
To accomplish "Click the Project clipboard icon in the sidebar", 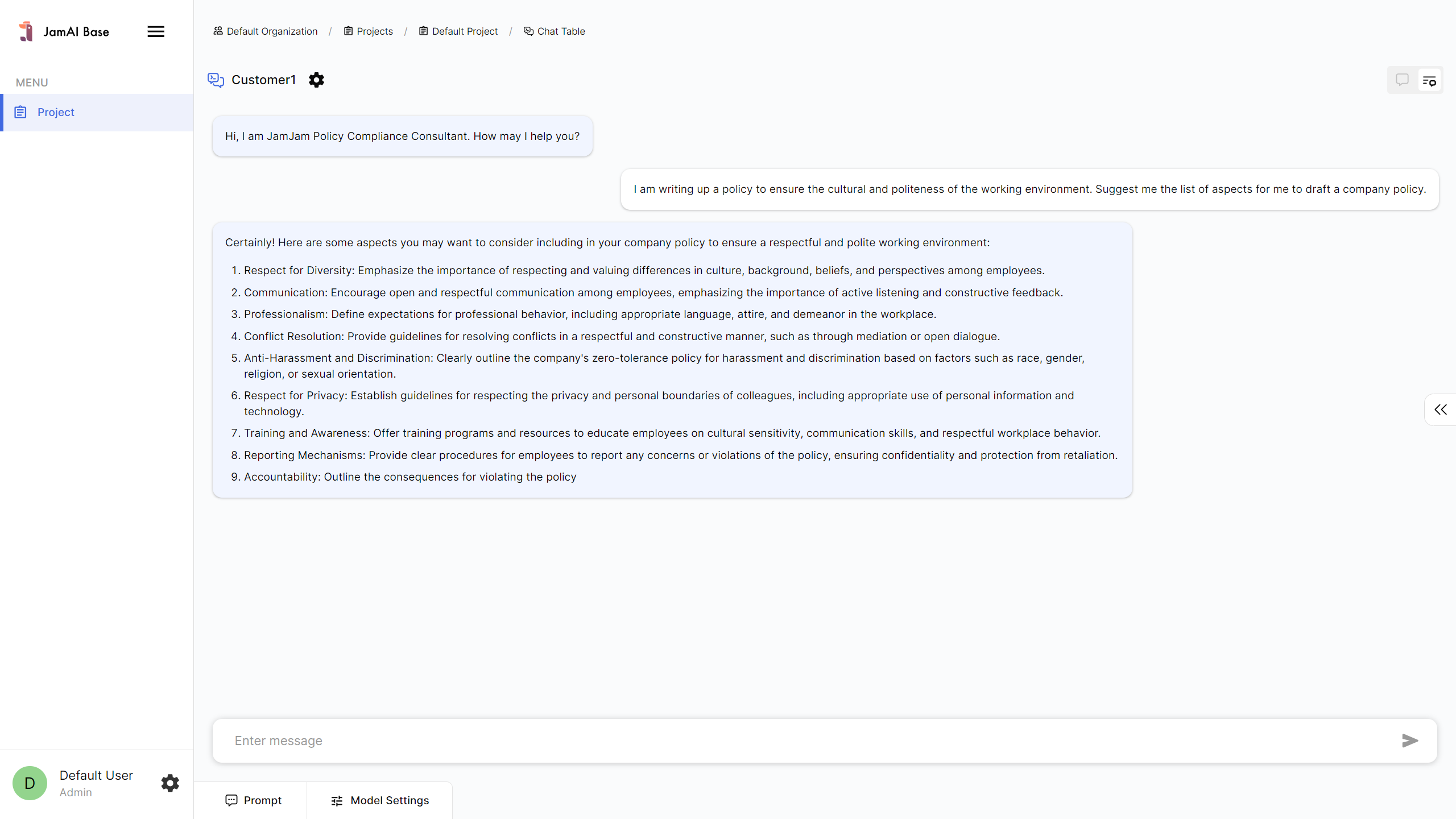I will 20,112.
